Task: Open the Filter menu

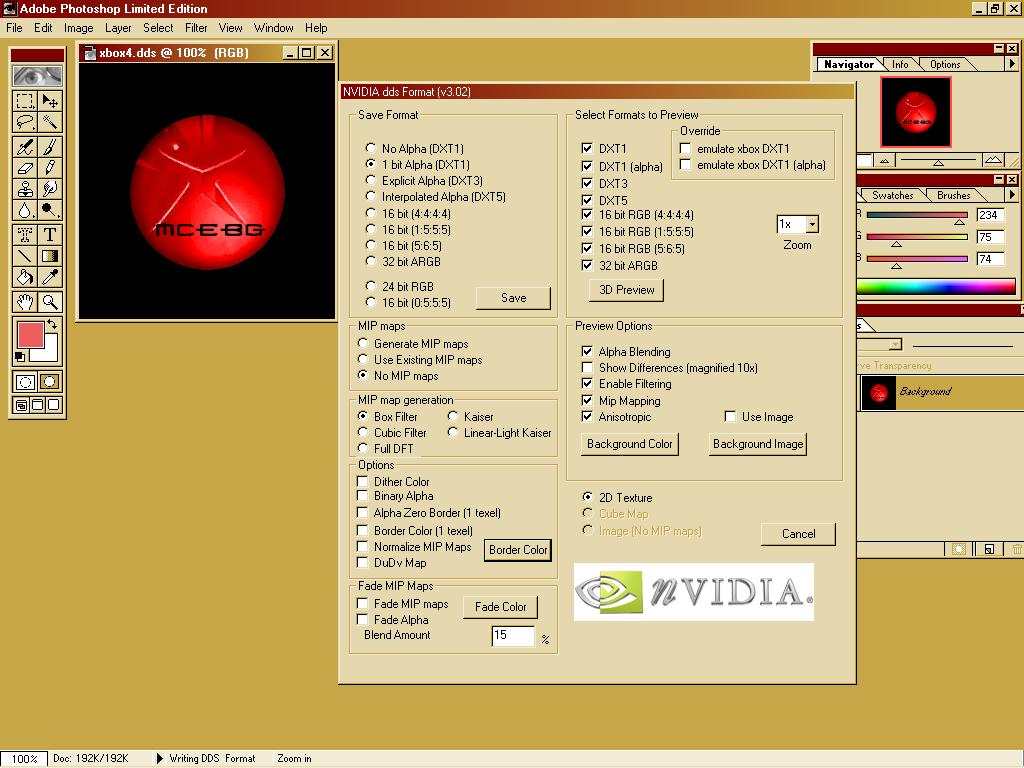Action: pos(196,28)
